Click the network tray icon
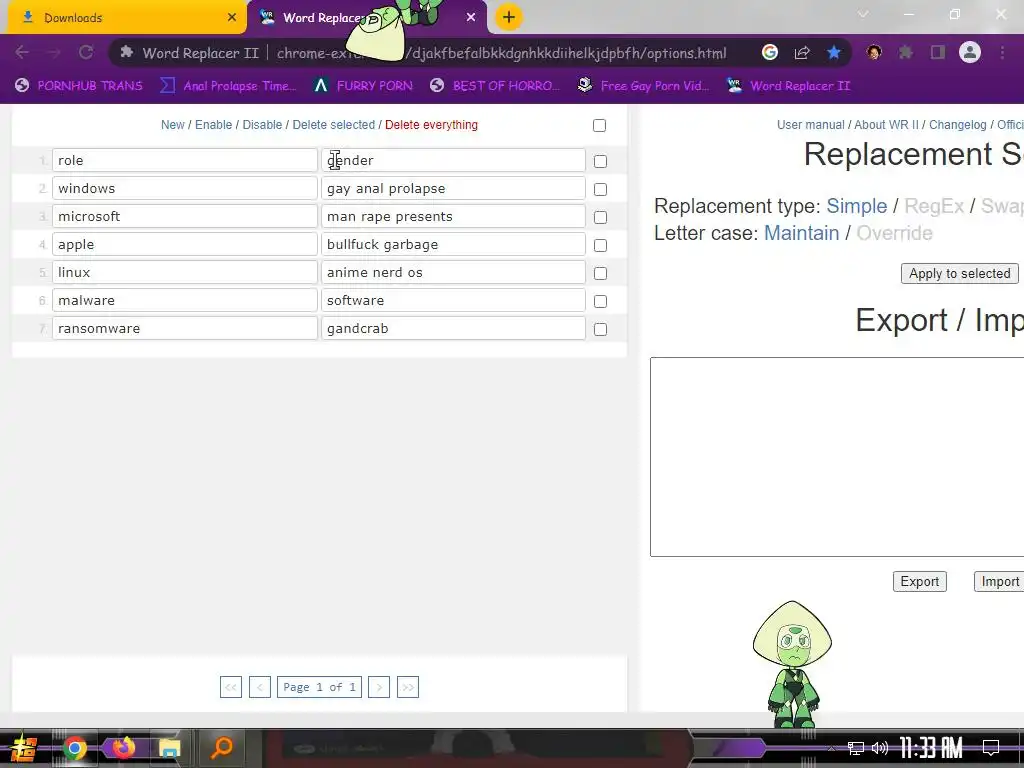Image resolution: width=1024 pixels, height=768 pixels. [856, 748]
